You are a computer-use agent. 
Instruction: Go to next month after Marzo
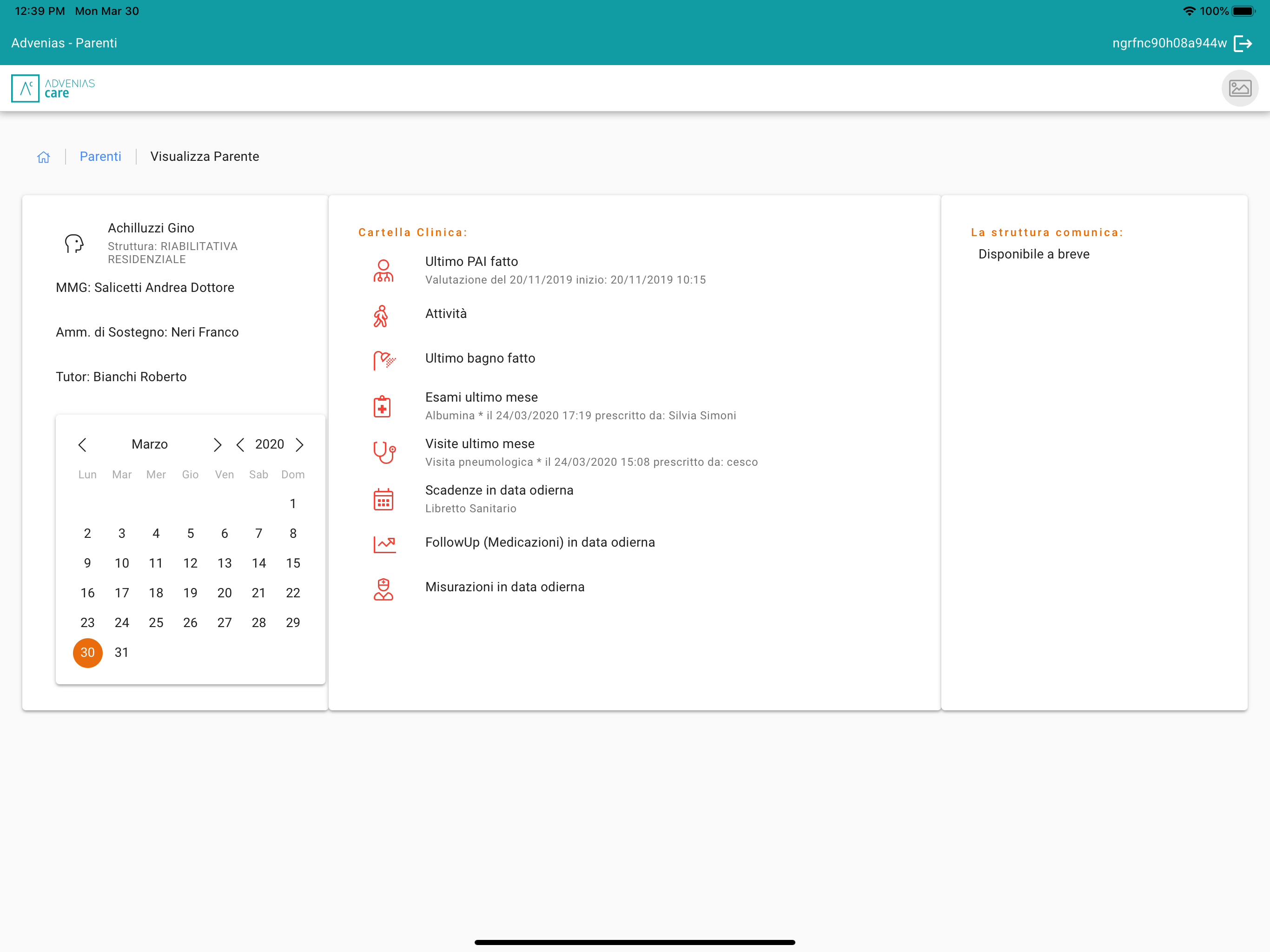pyautogui.click(x=217, y=444)
